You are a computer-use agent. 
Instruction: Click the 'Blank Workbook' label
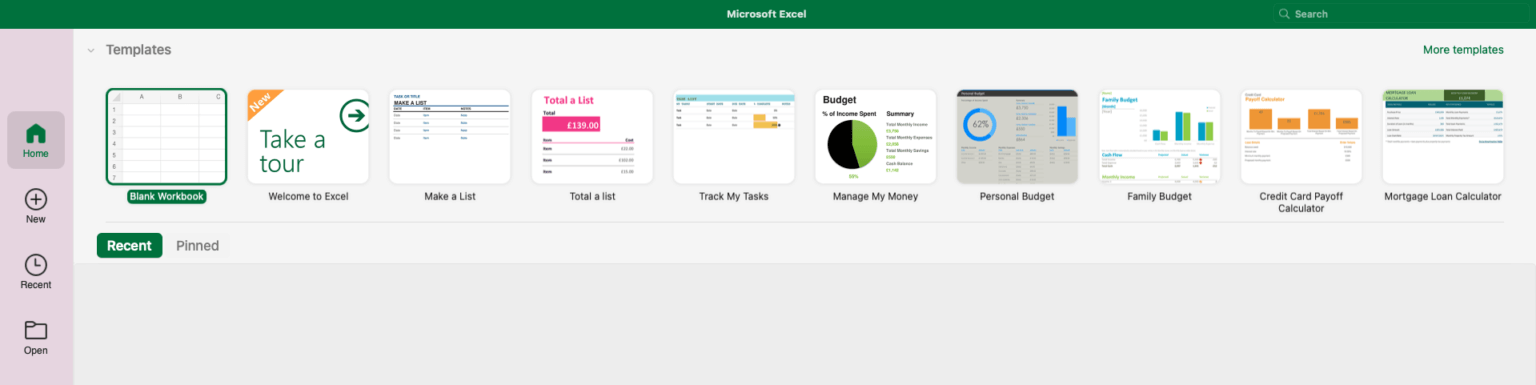pyautogui.click(x=166, y=197)
